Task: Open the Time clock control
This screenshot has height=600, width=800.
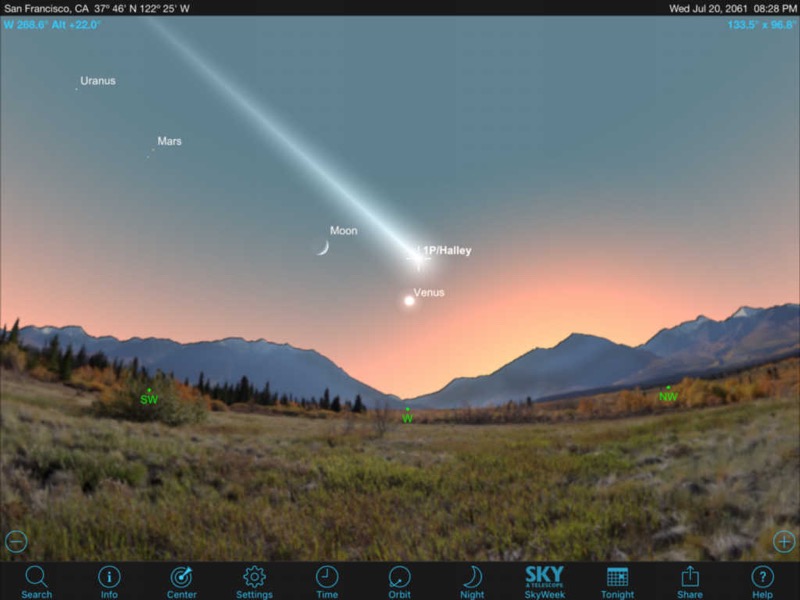Action: [x=327, y=578]
